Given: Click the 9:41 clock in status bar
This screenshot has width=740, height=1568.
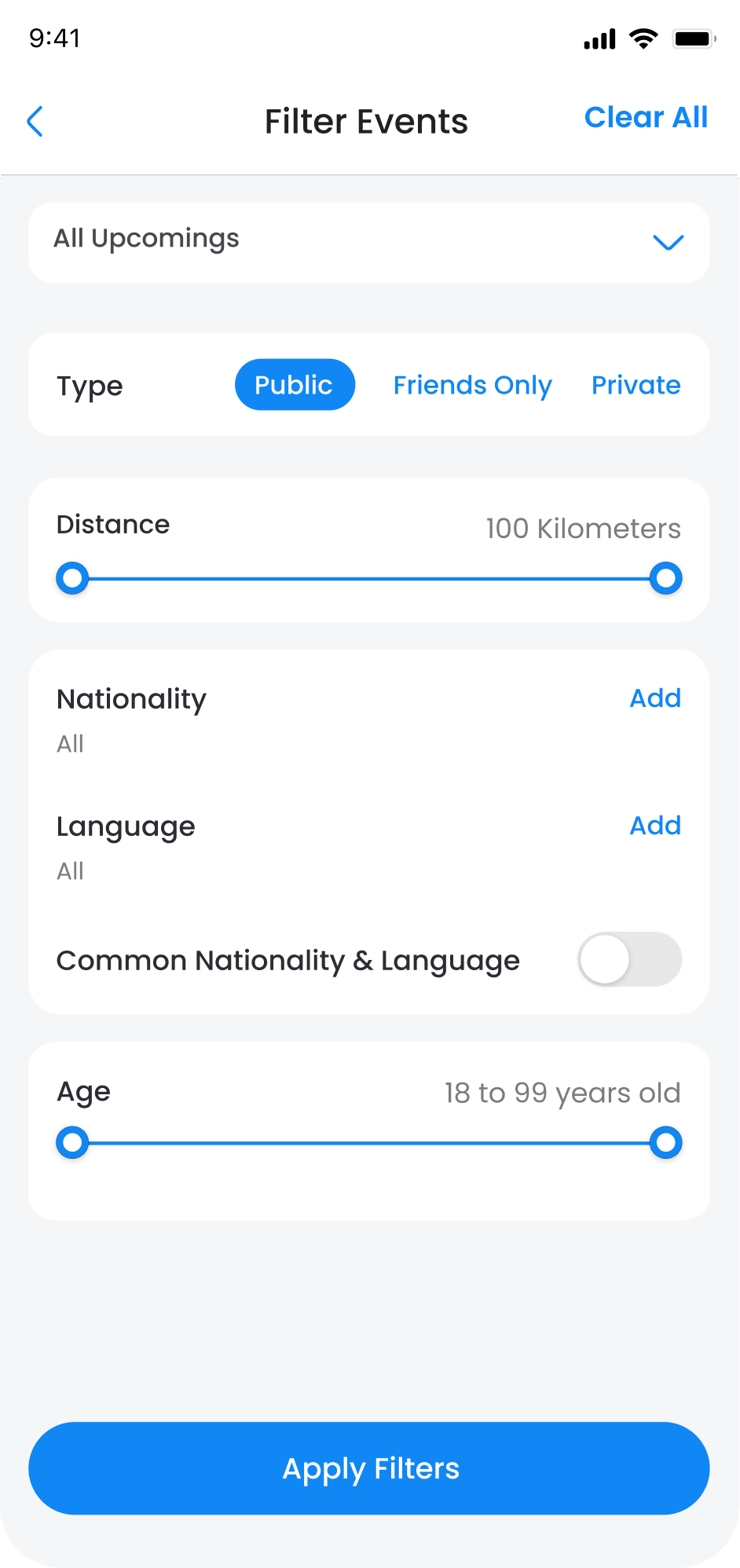Looking at the screenshot, I should pyautogui.click(x=55, y=38).
